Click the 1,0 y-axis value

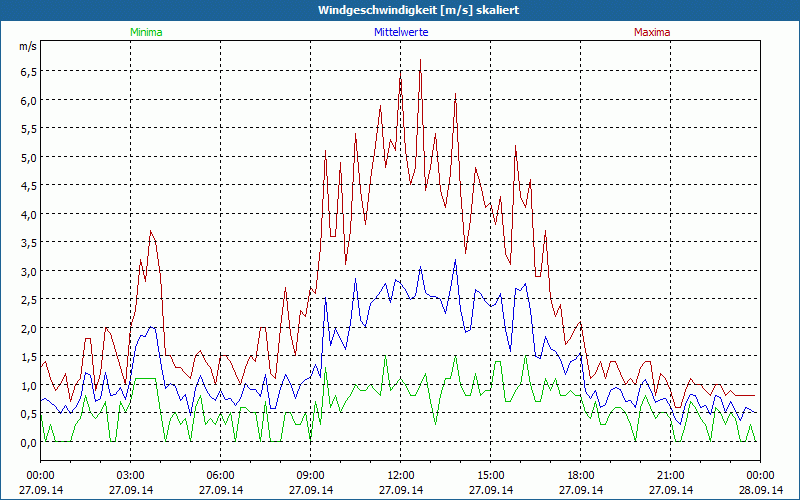[x=29, y=386]
